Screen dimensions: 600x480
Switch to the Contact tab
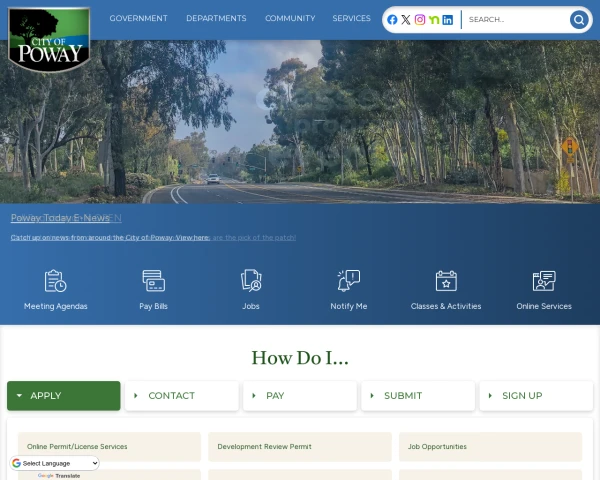point(182,396)
